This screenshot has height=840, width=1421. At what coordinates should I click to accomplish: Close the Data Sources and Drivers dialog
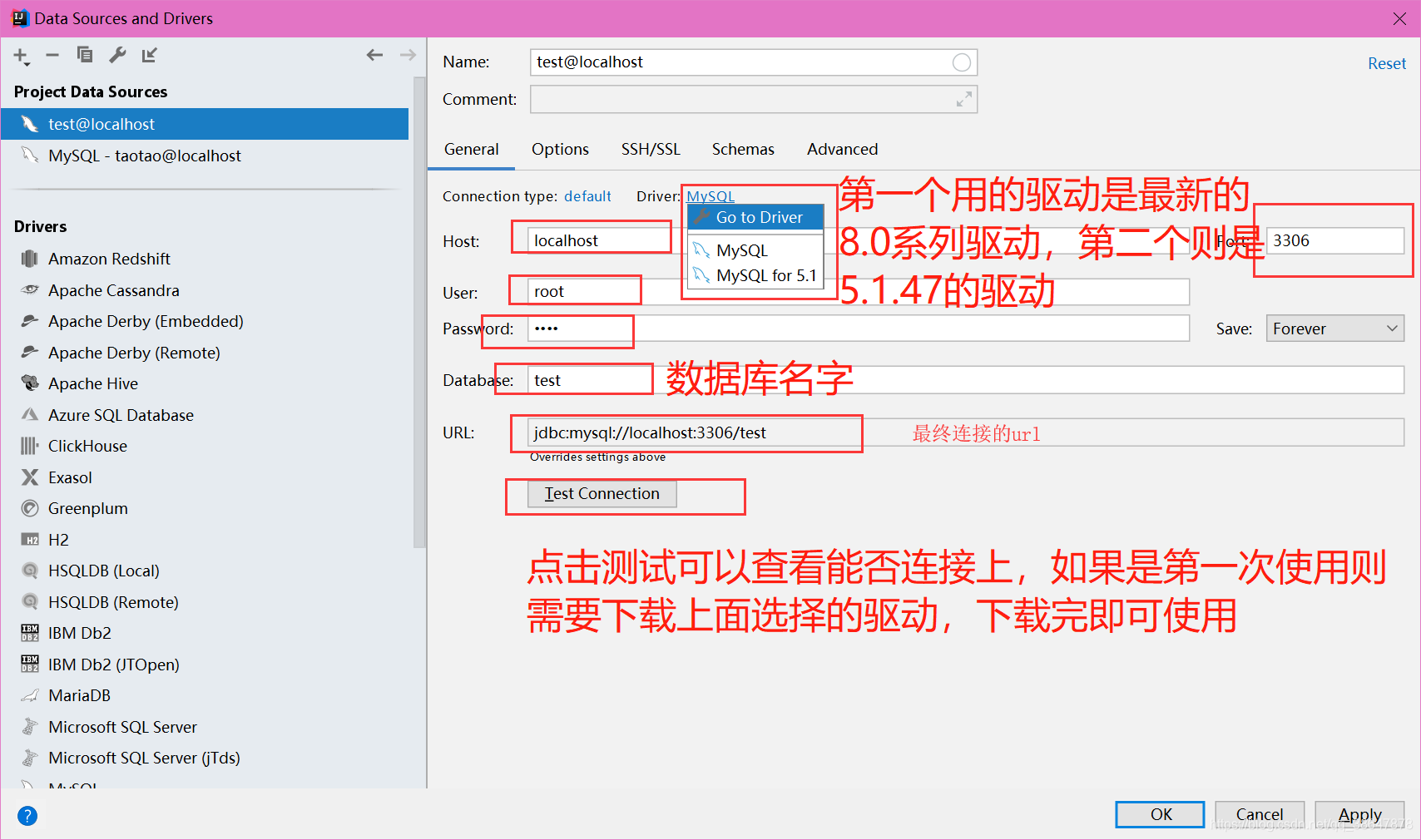(1399, 18)
